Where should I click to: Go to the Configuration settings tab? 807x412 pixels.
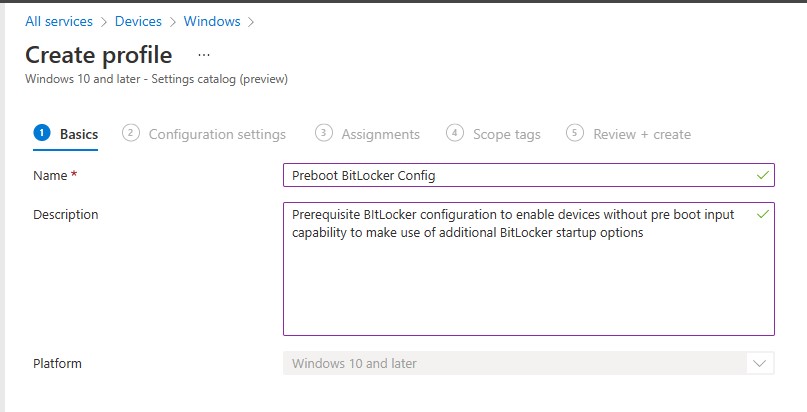(x=217, y=134)
